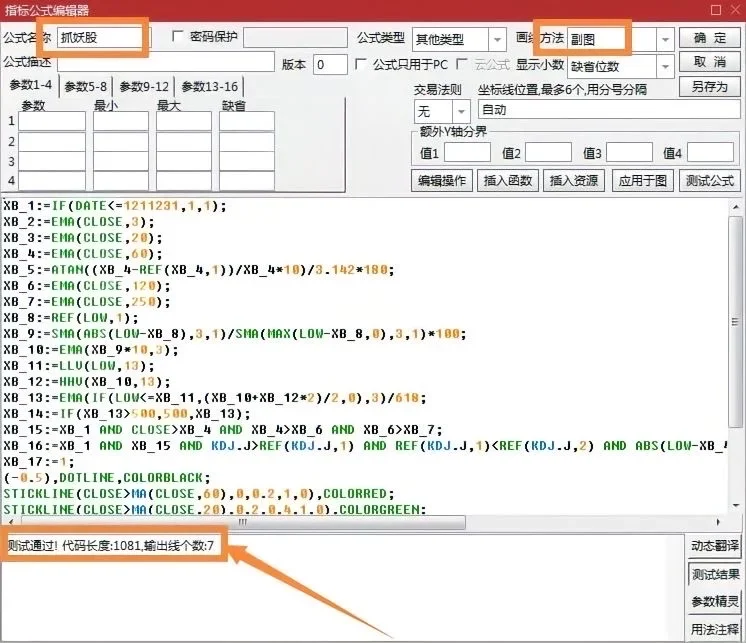746x643 pixels.
Task: Expand the 交易法则 dropdown arrow
Action: point(461,111)
